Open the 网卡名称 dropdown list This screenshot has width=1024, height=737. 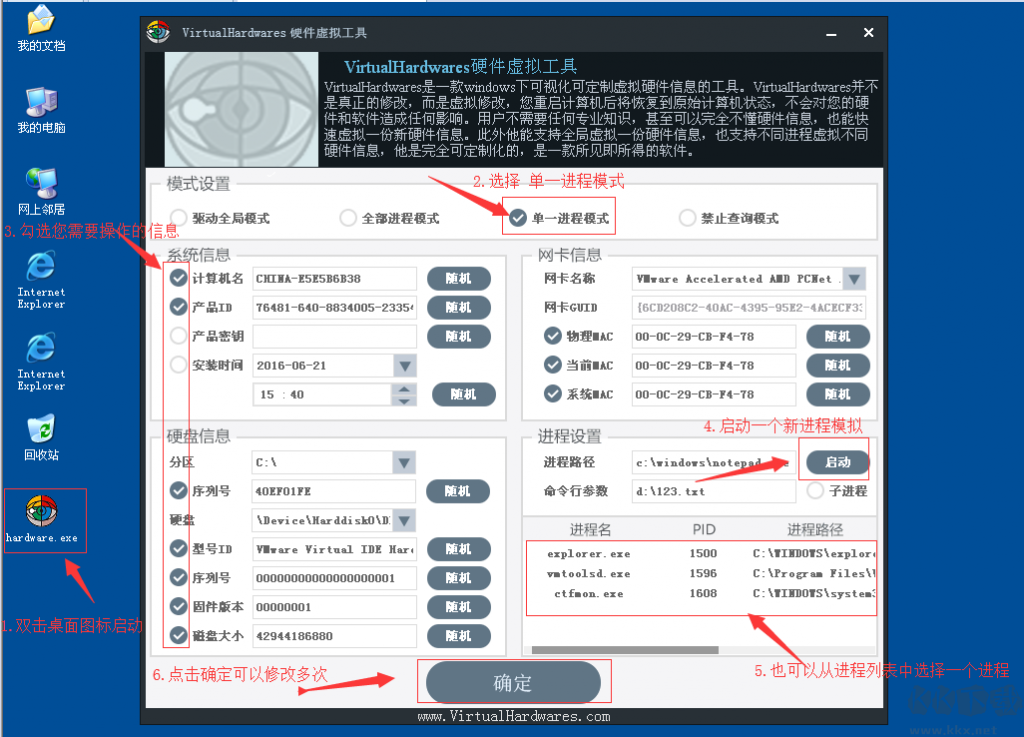point(854,278)
